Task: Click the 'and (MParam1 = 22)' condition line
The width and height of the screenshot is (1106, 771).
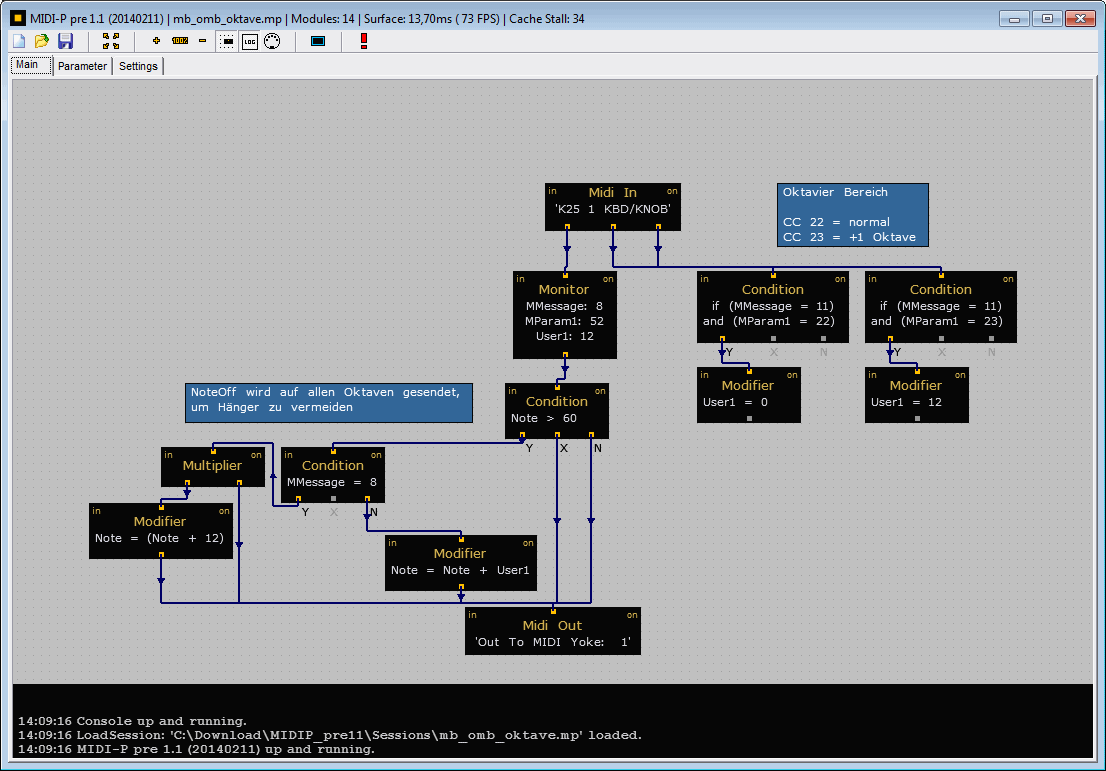Action: click(769, 321)
